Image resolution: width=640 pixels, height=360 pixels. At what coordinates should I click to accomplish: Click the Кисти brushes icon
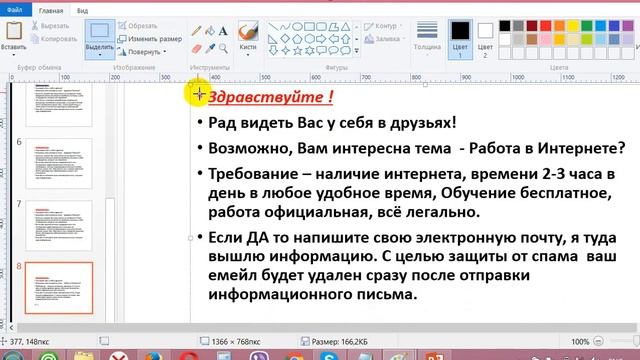(x=248, y=31)
